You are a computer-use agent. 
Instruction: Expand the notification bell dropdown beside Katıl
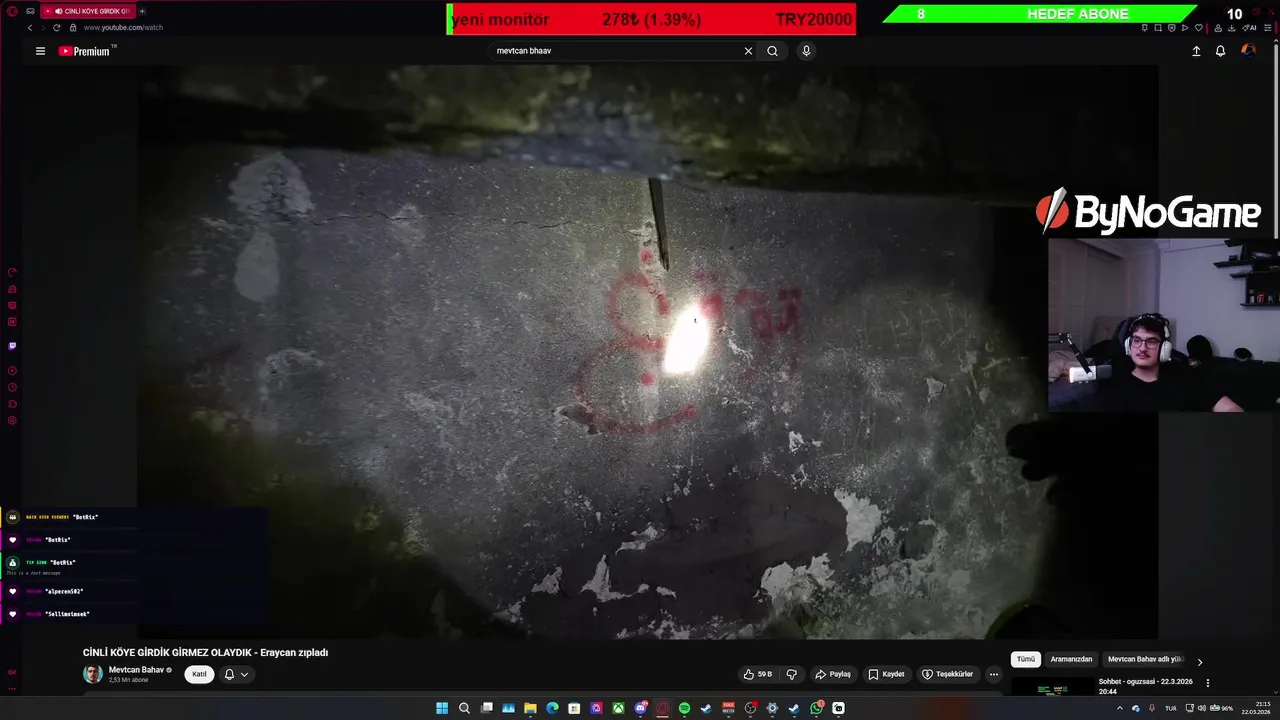click(236, 674)
